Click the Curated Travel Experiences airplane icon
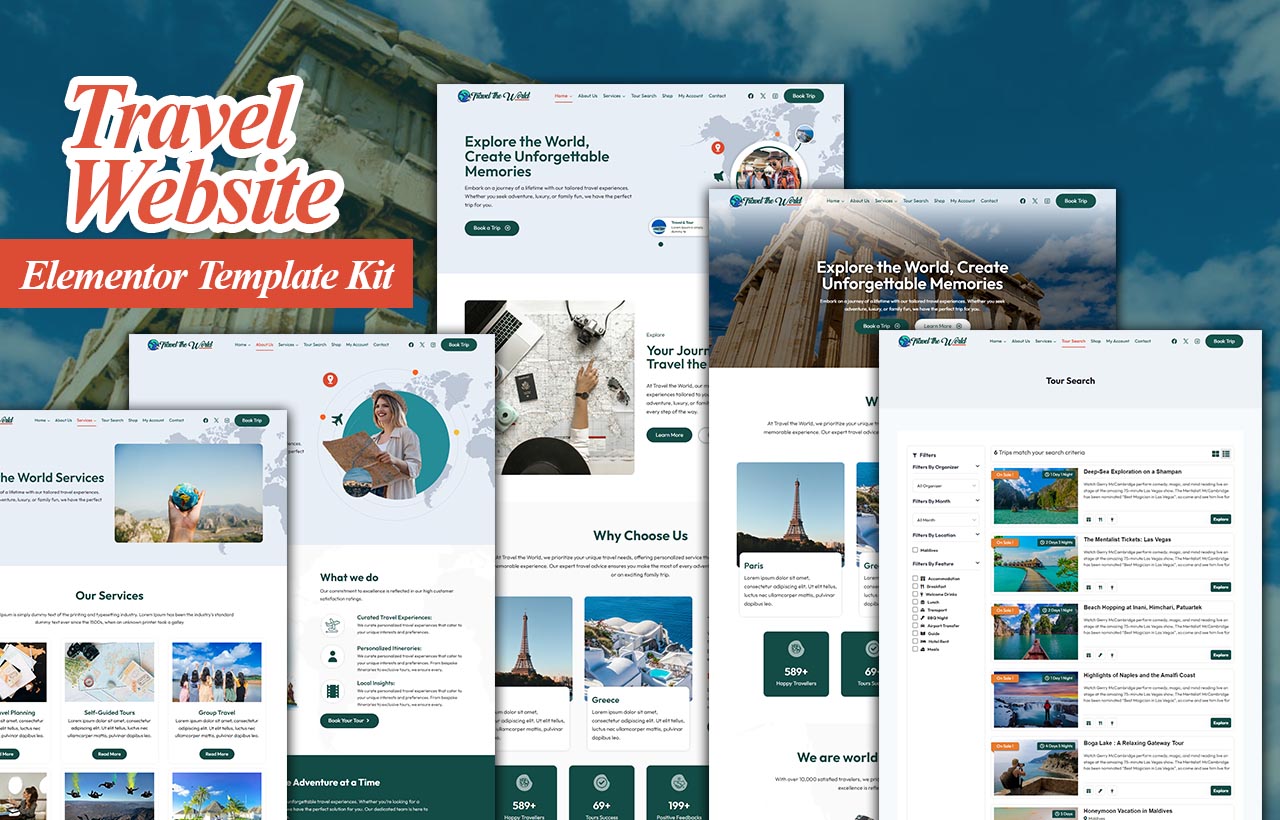 tap(333, 625)
